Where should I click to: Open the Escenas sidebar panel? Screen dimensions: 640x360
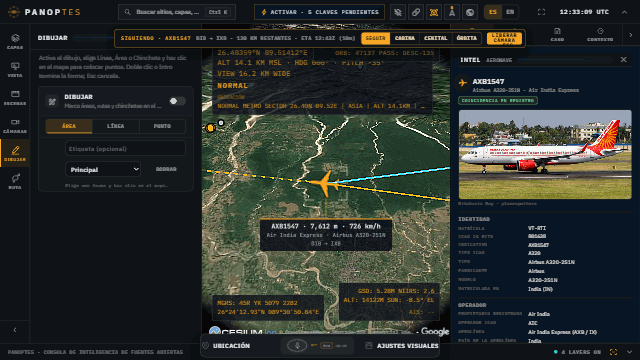point(15,98)
